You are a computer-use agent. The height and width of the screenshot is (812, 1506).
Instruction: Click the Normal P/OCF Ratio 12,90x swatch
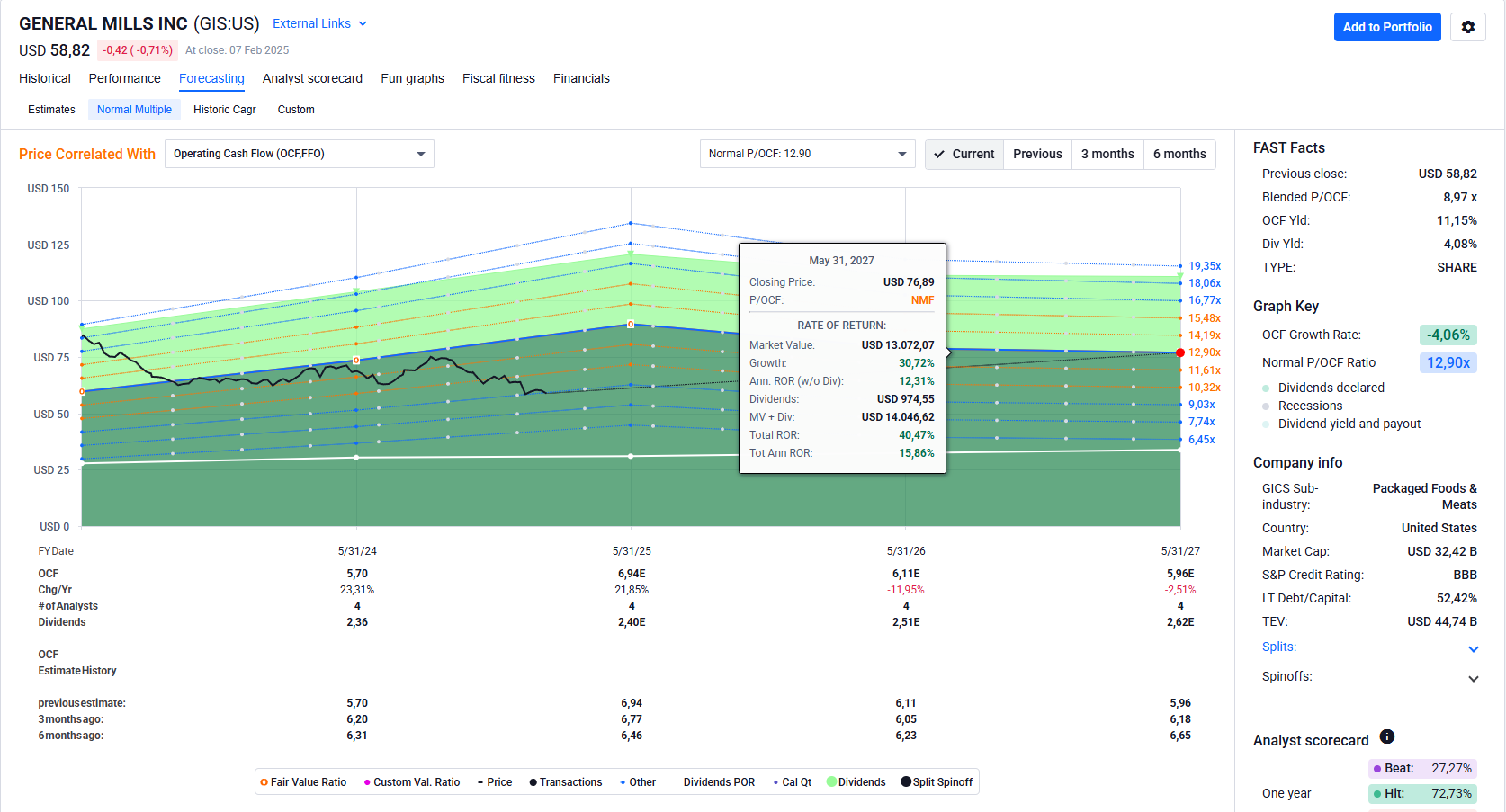coord(1448,362)
